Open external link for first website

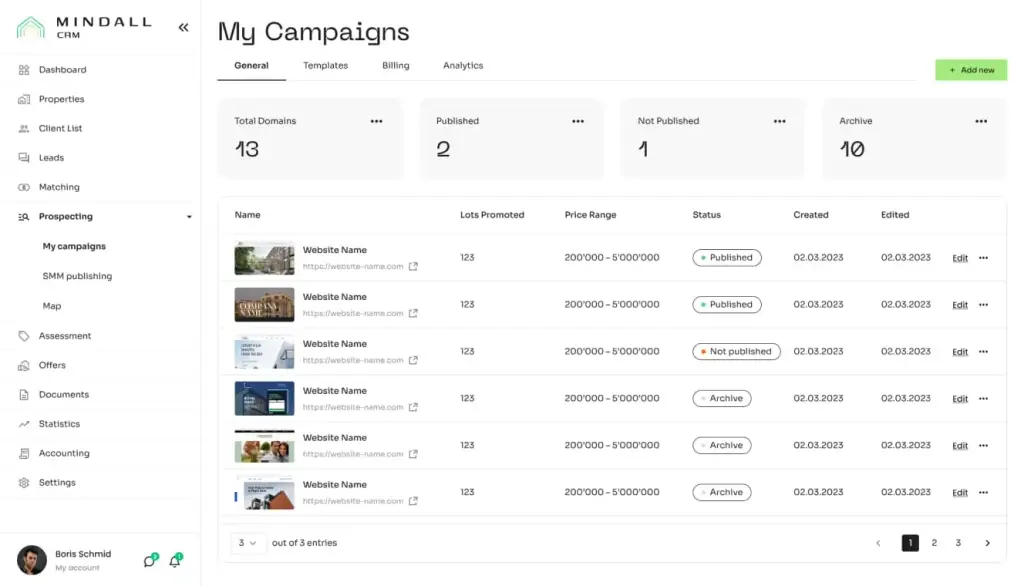click(x=413, y=267)
